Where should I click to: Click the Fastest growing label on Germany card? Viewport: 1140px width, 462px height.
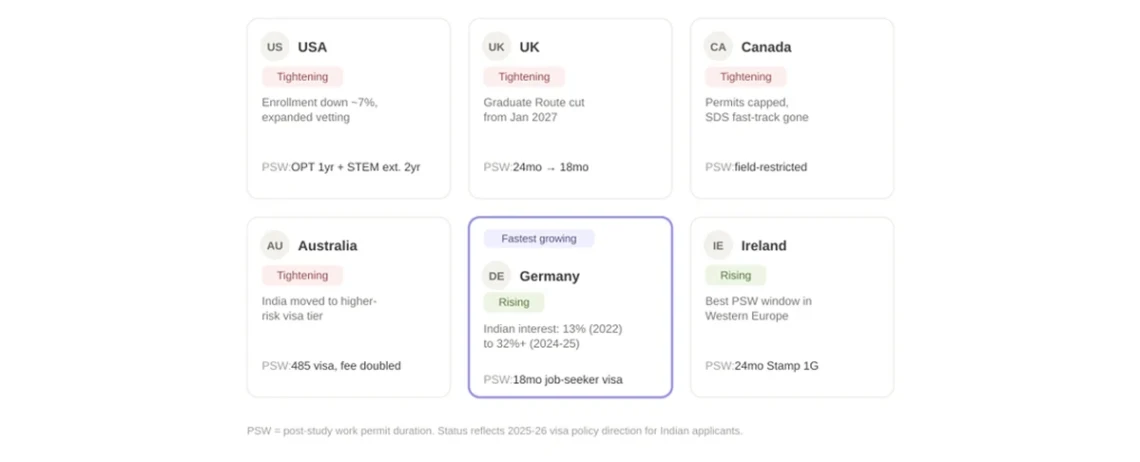click(x=539, y=239)
